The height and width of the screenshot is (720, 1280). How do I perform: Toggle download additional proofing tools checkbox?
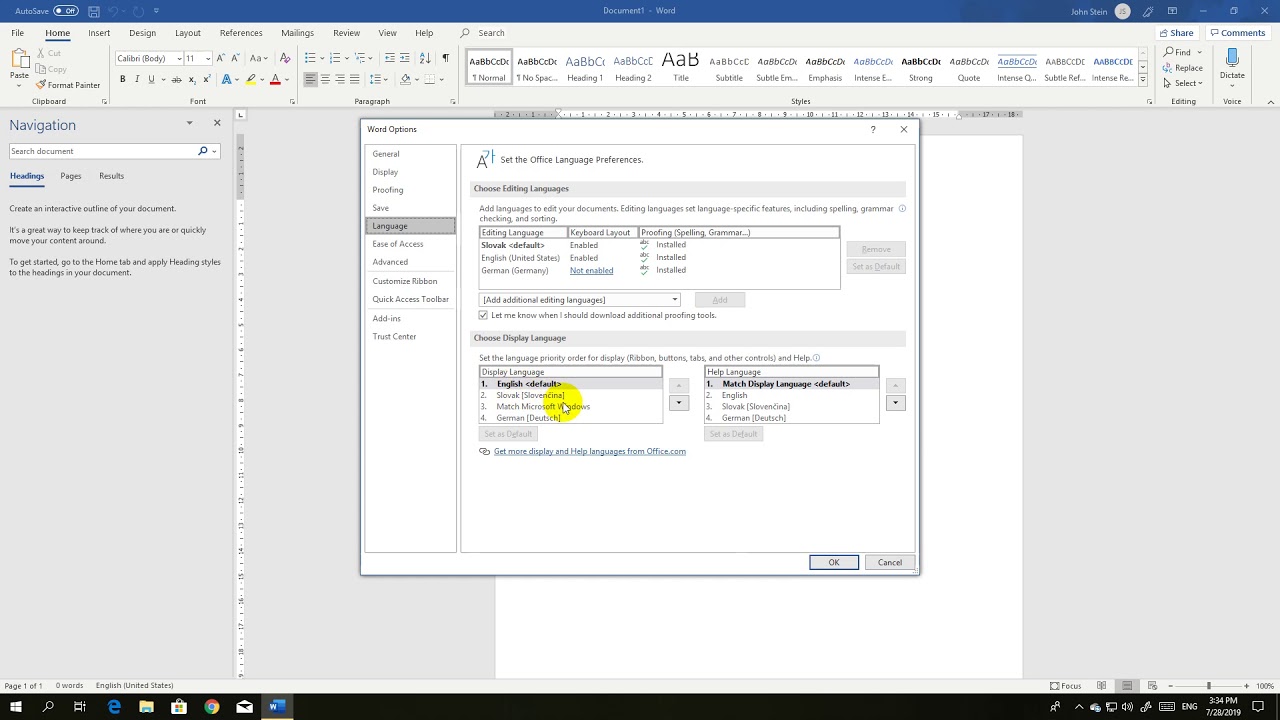point(483,315)
